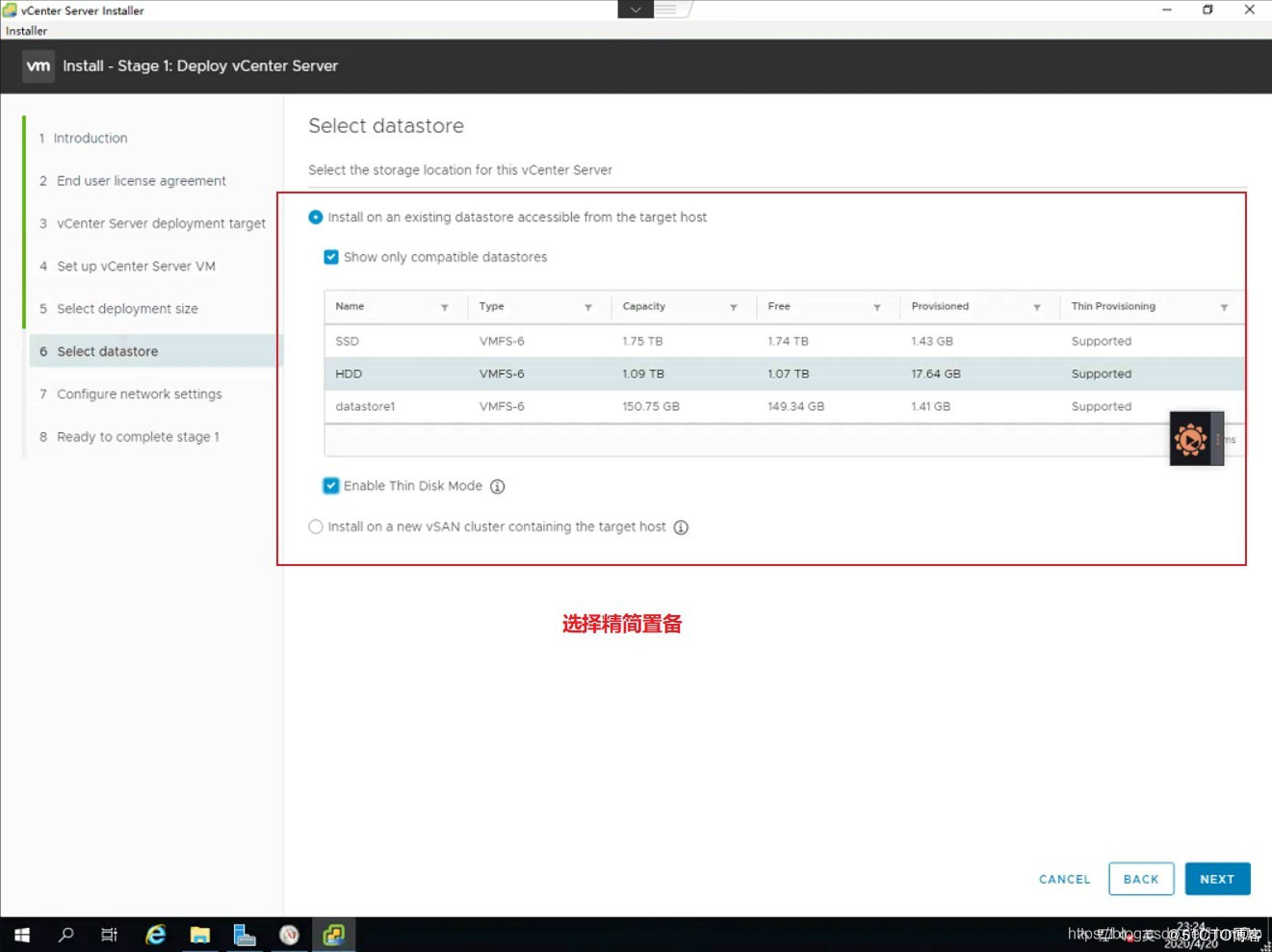The image size is (1272, 952).
Task: Open File Explorer from the taskbar
Action: tap(199, 935)
